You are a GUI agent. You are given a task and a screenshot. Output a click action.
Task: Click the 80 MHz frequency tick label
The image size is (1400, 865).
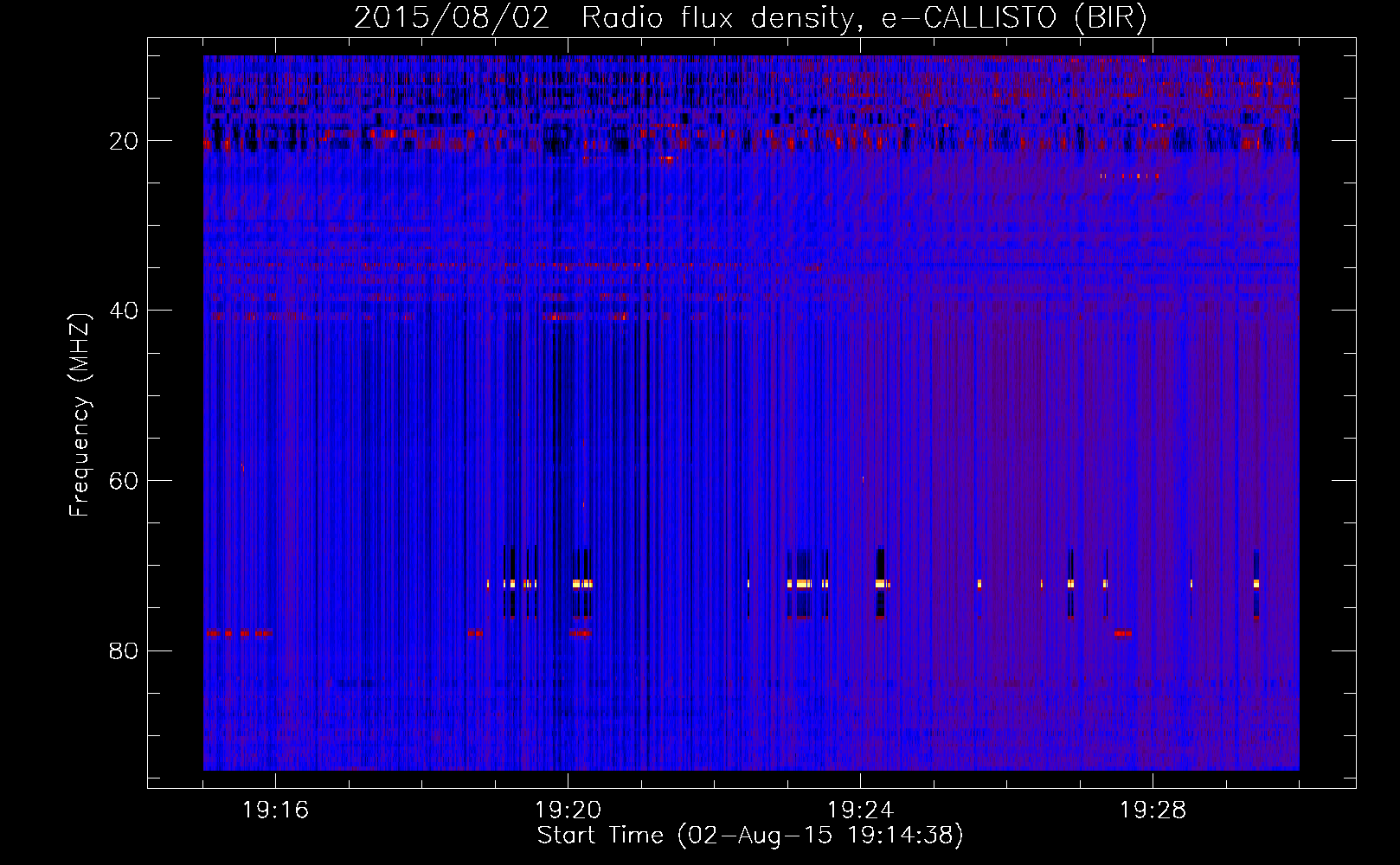click(124, 650)
